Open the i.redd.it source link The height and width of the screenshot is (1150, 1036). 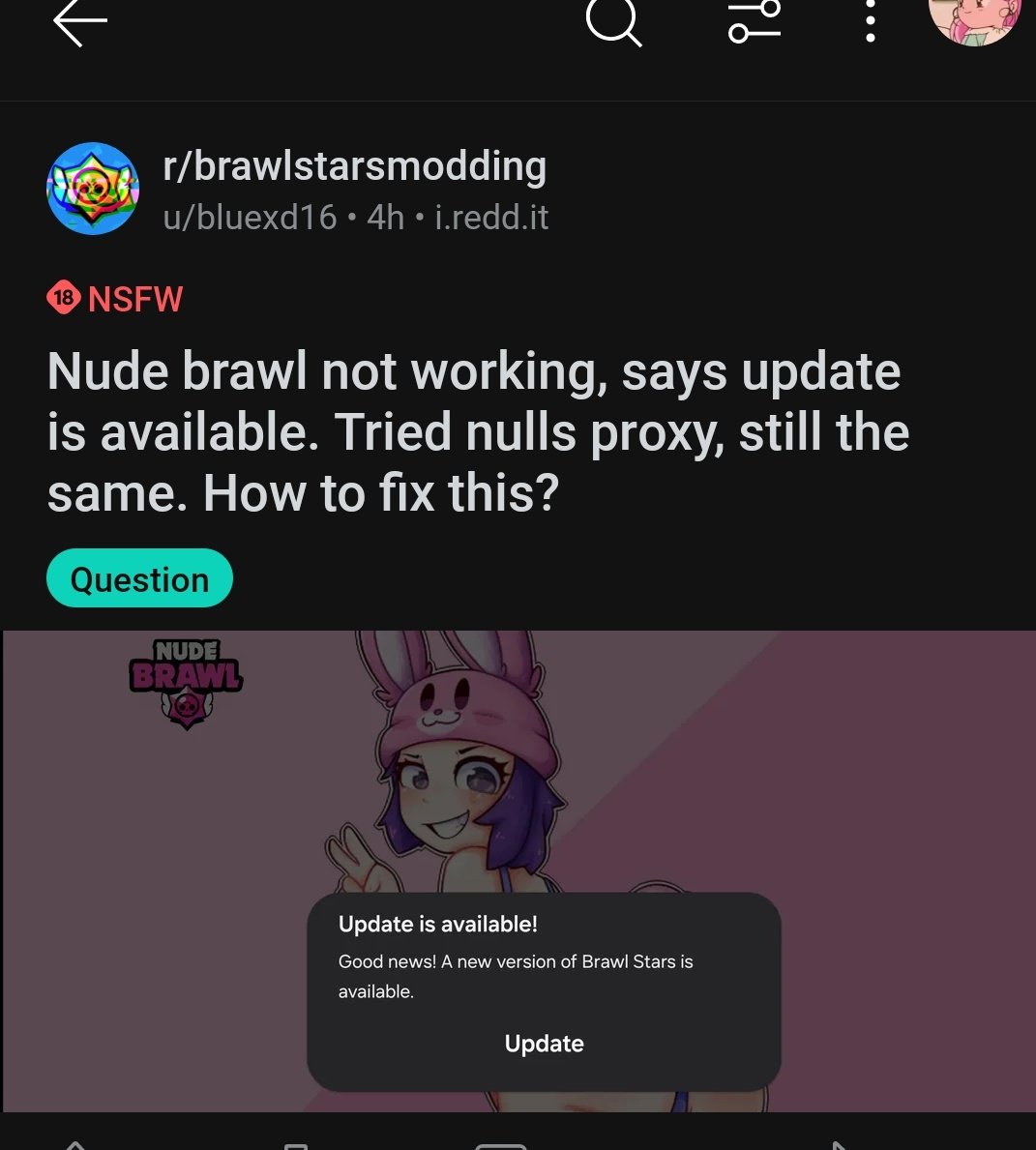pyautogui.click(x=491, y=217)
